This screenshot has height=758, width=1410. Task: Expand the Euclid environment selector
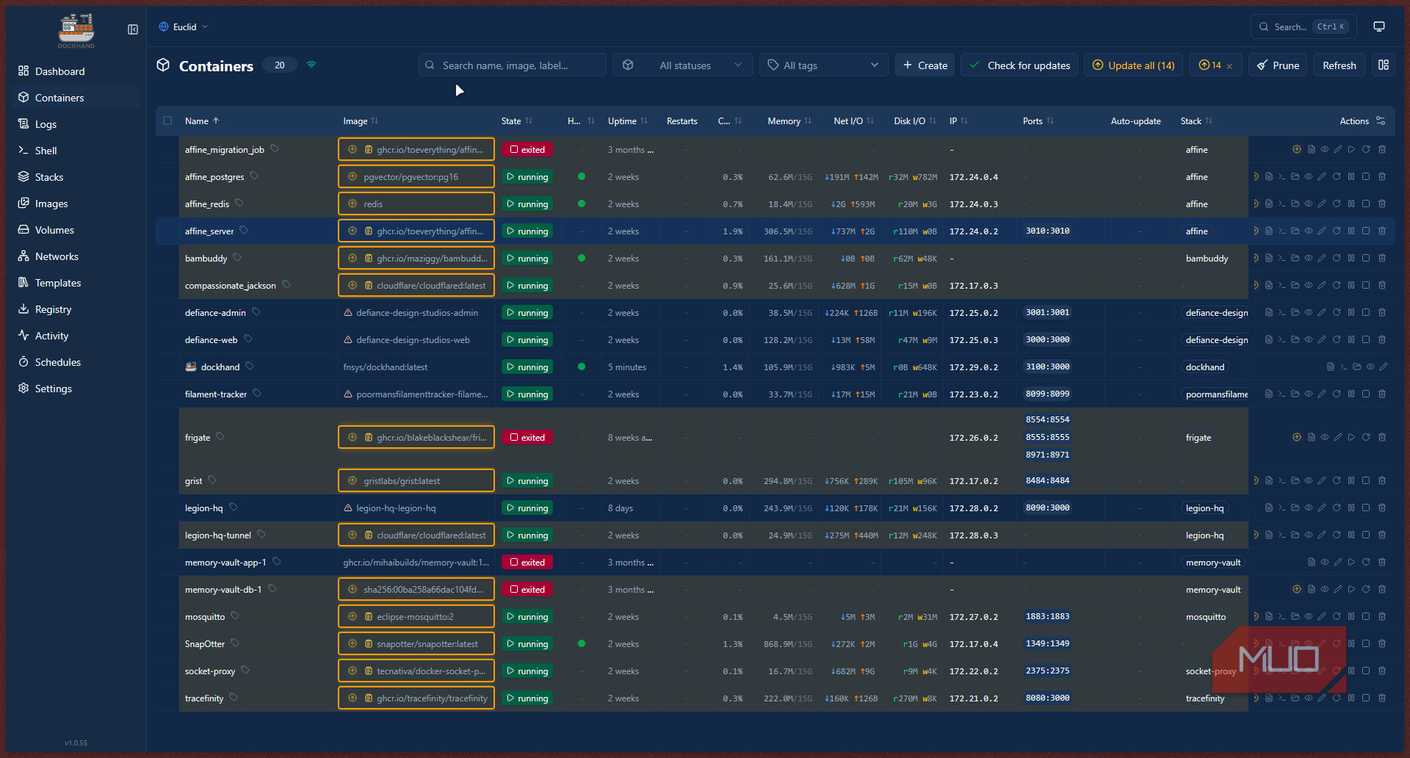(x=184, y=27)
